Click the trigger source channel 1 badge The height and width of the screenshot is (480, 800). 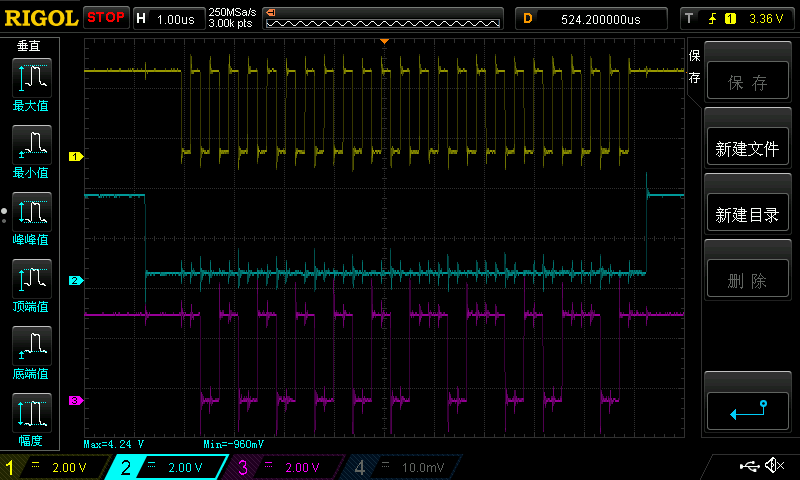730,19
